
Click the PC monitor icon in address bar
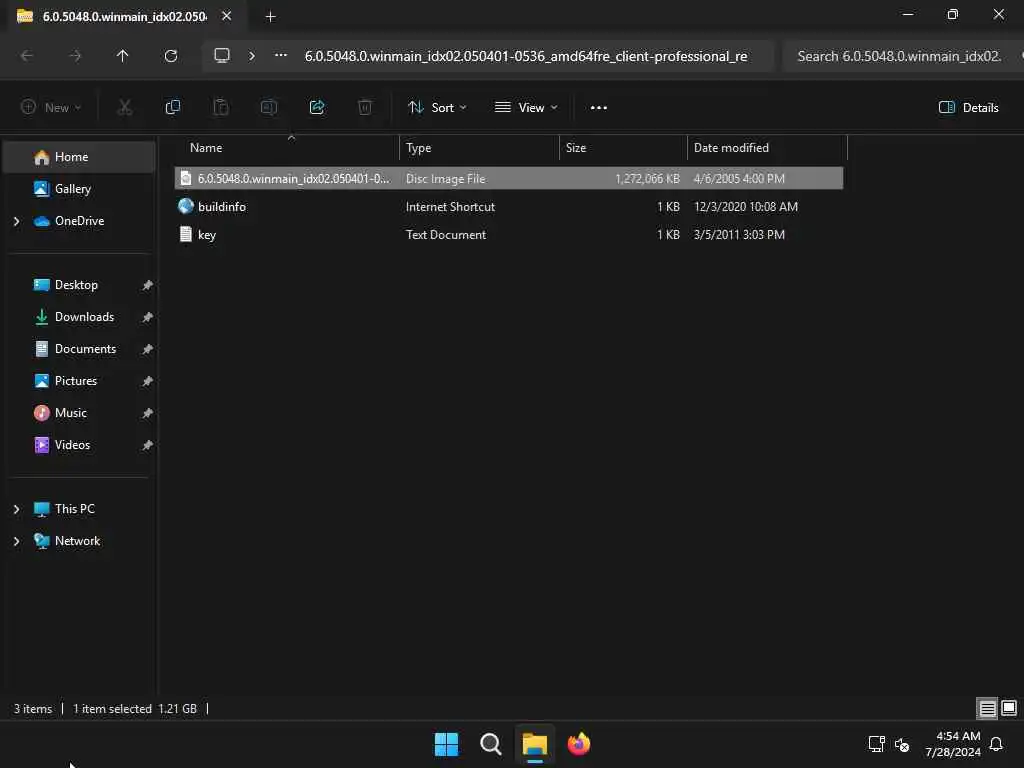(x=222, y=56)
